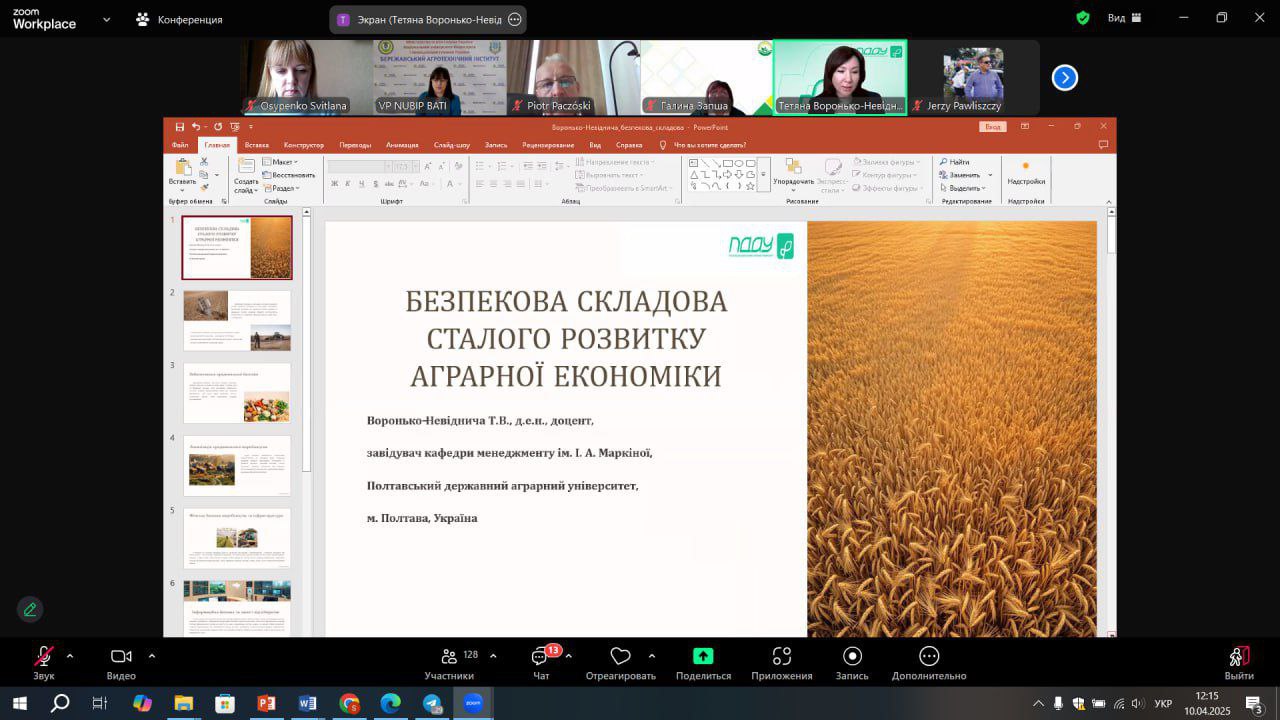Open PowerPoint from the Windows taskbar

coord(266,704)
